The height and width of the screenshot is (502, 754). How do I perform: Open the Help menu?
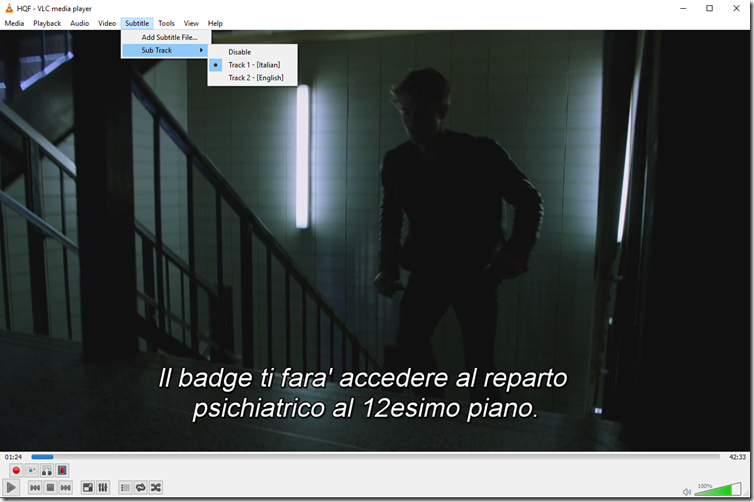click(215, 23)
